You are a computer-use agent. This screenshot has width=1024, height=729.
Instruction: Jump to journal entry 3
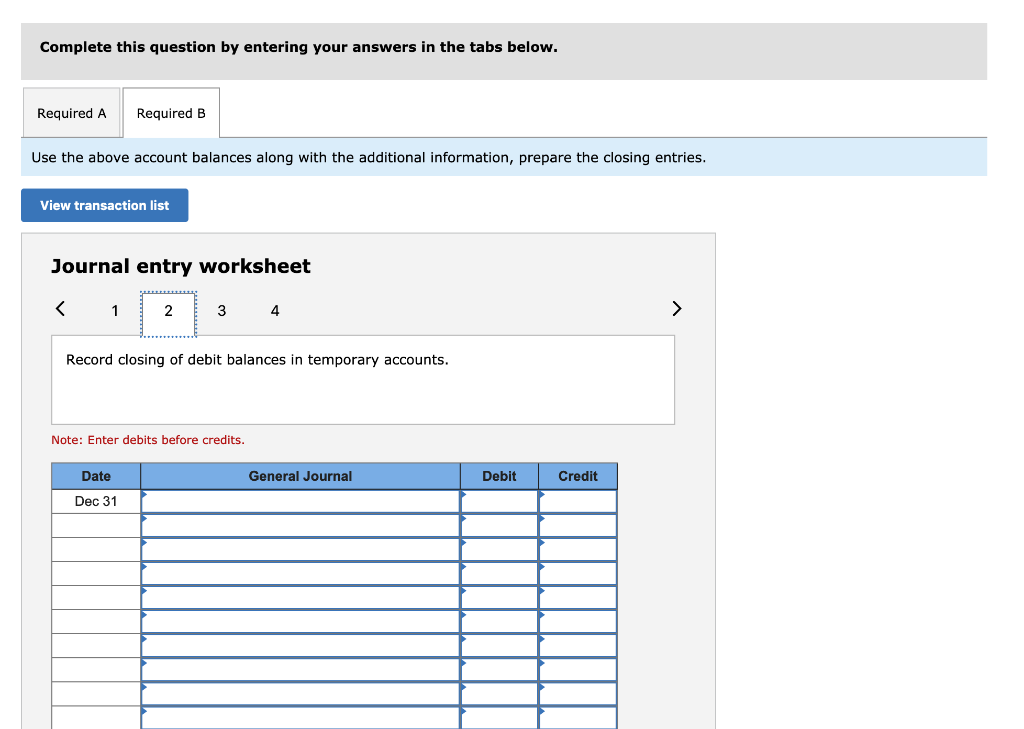point(221,311)
